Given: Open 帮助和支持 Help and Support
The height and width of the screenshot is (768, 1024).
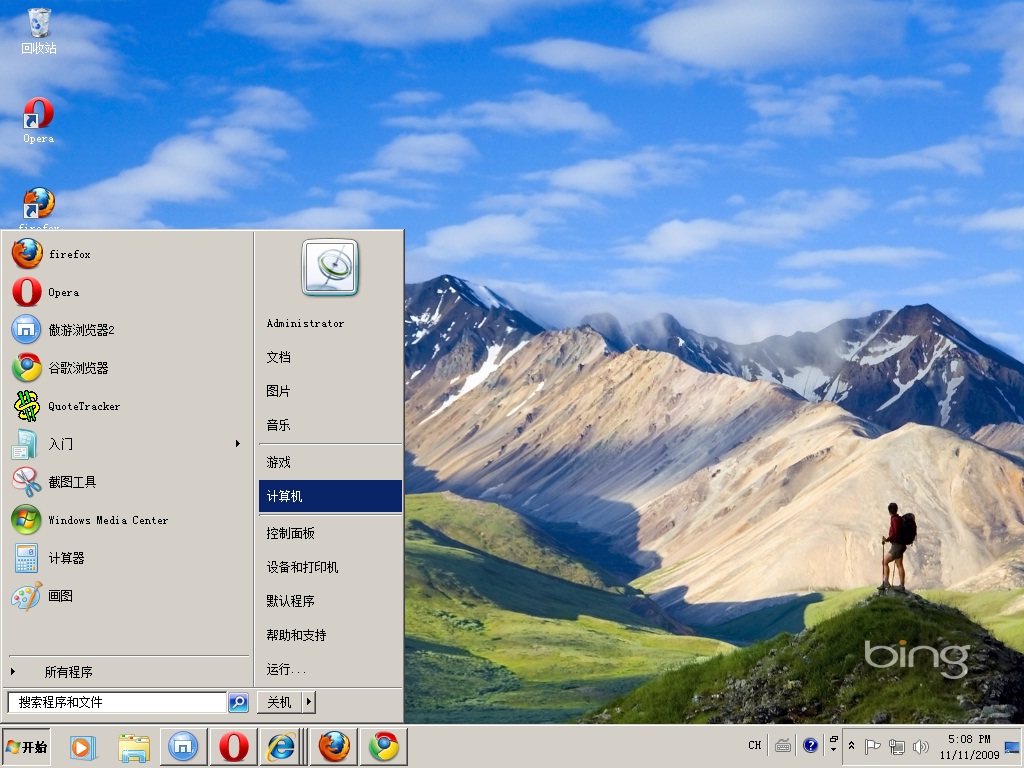Looking at the screenshot, I should point(330,635).
